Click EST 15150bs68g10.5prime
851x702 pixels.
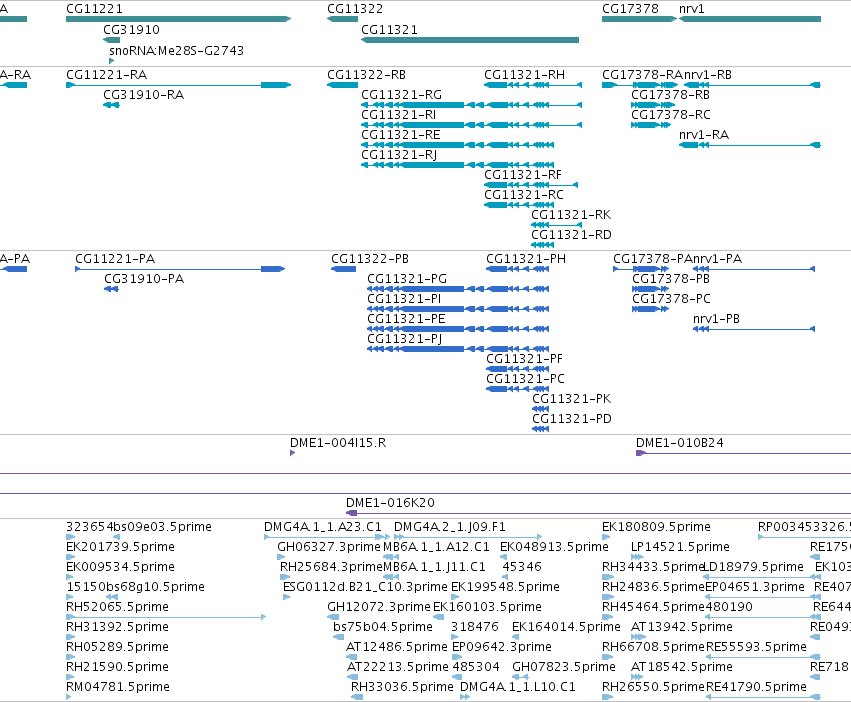[135, 587]
